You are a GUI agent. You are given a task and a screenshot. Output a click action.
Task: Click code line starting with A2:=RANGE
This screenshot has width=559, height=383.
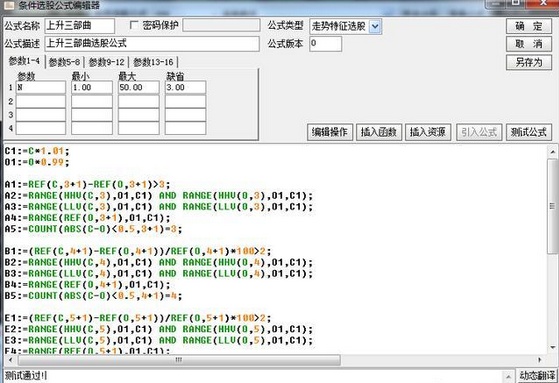tap(159, 195)
